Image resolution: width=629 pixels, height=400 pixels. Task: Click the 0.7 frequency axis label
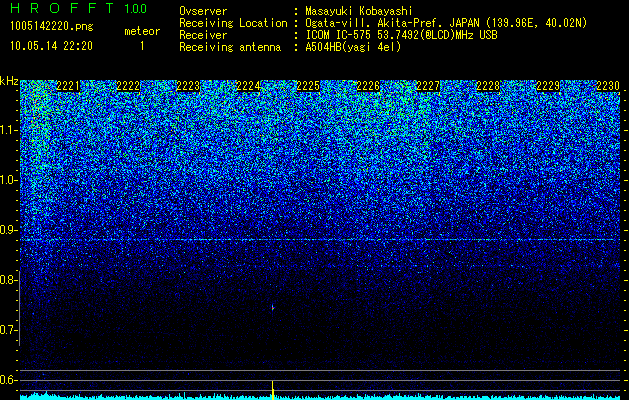point(8,330)
